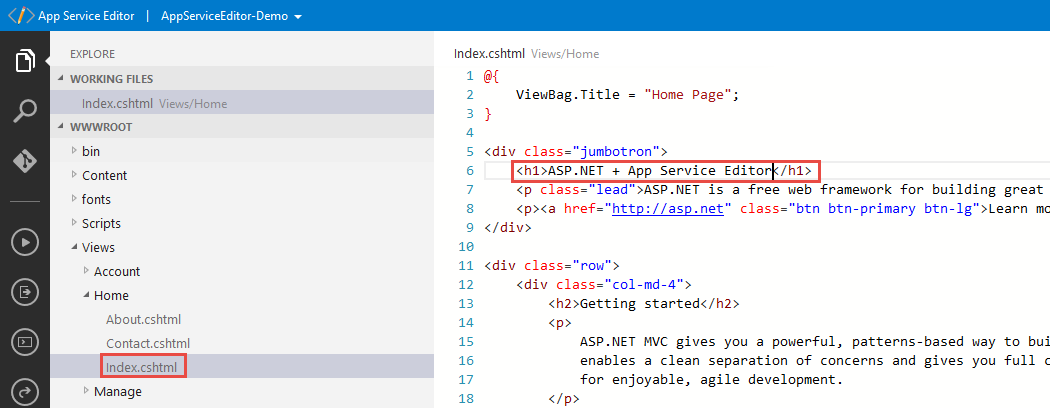The height and width of the screenshot is (408, 1050).
Task: Click line number 6 in the gutter
Action: coord(469,171)
